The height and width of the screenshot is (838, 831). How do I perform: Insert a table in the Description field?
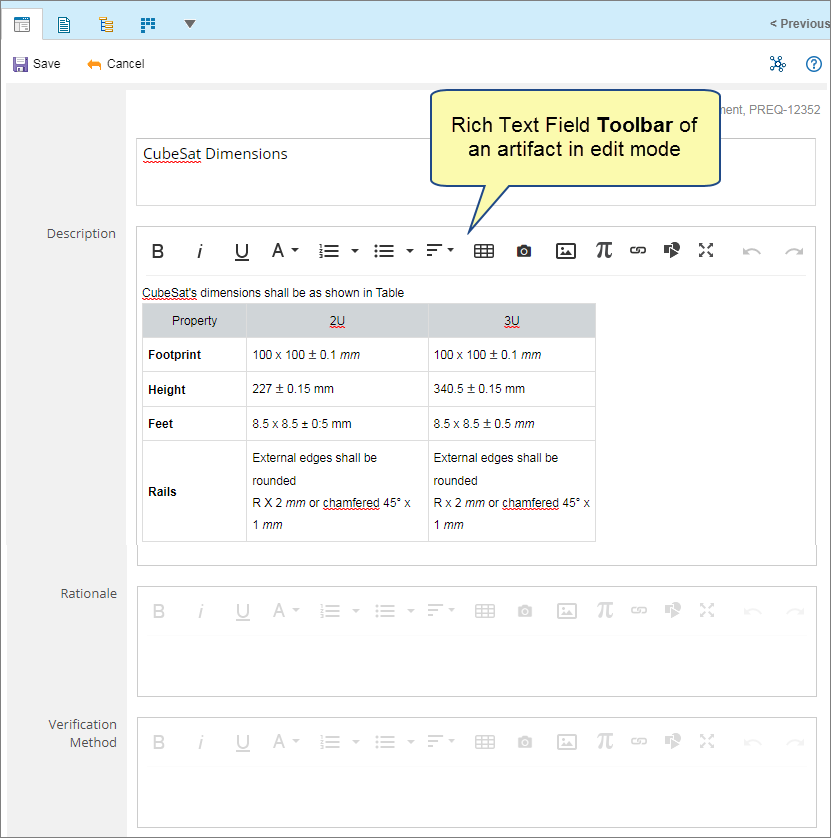tap(484, 251)
